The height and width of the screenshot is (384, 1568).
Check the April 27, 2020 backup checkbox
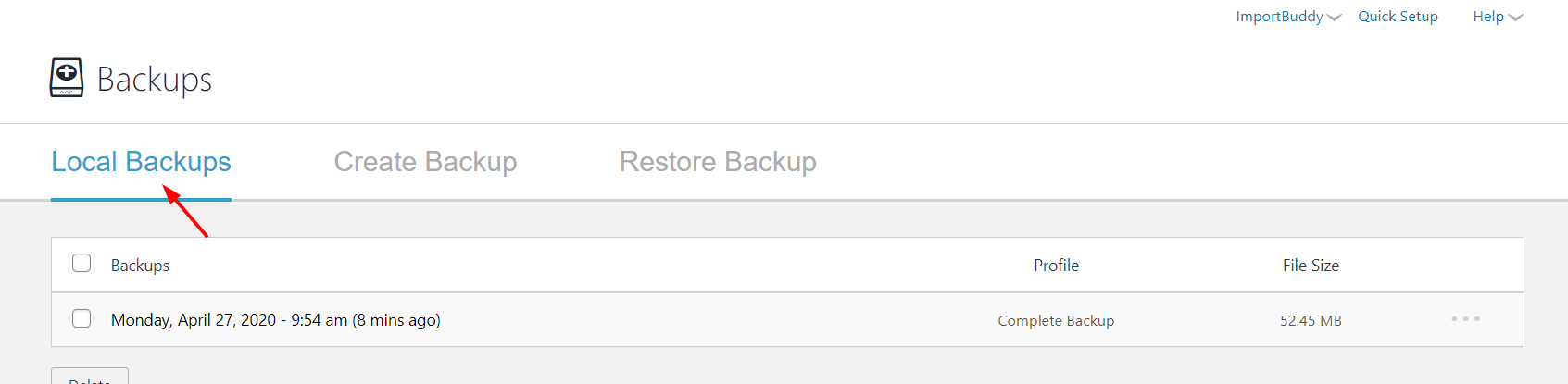point(82,318)
